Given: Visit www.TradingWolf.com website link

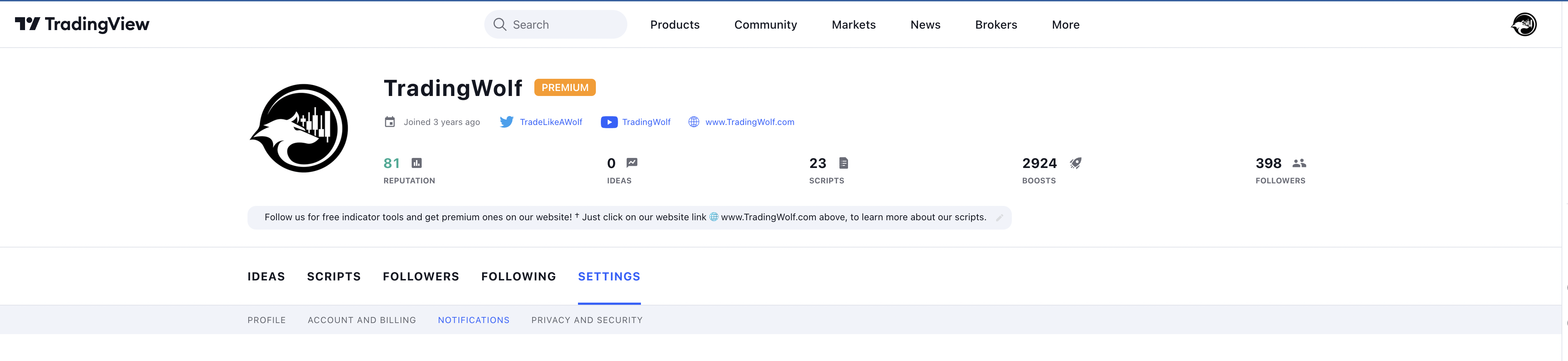Looking at the screenshot, I should tap(749, 122).
